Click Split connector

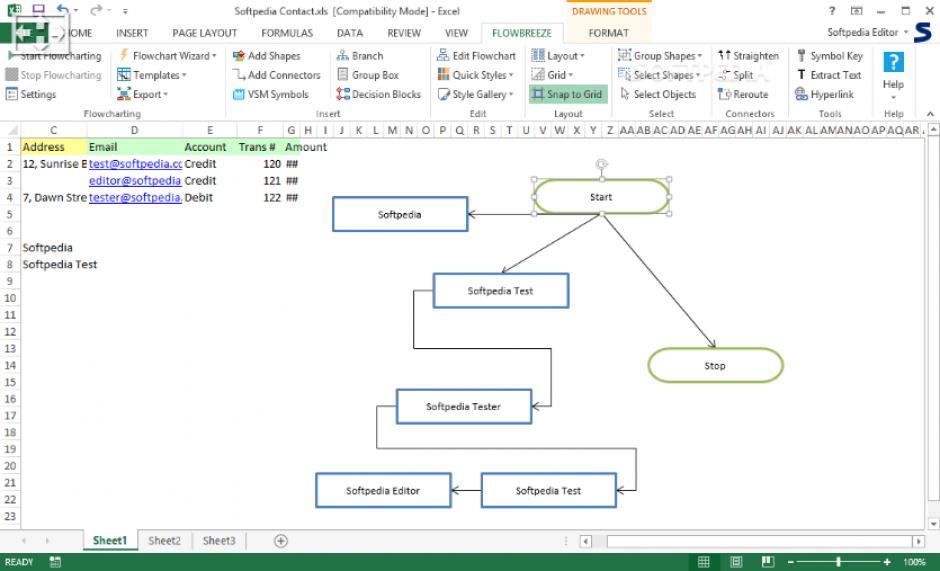pos(736,75)
